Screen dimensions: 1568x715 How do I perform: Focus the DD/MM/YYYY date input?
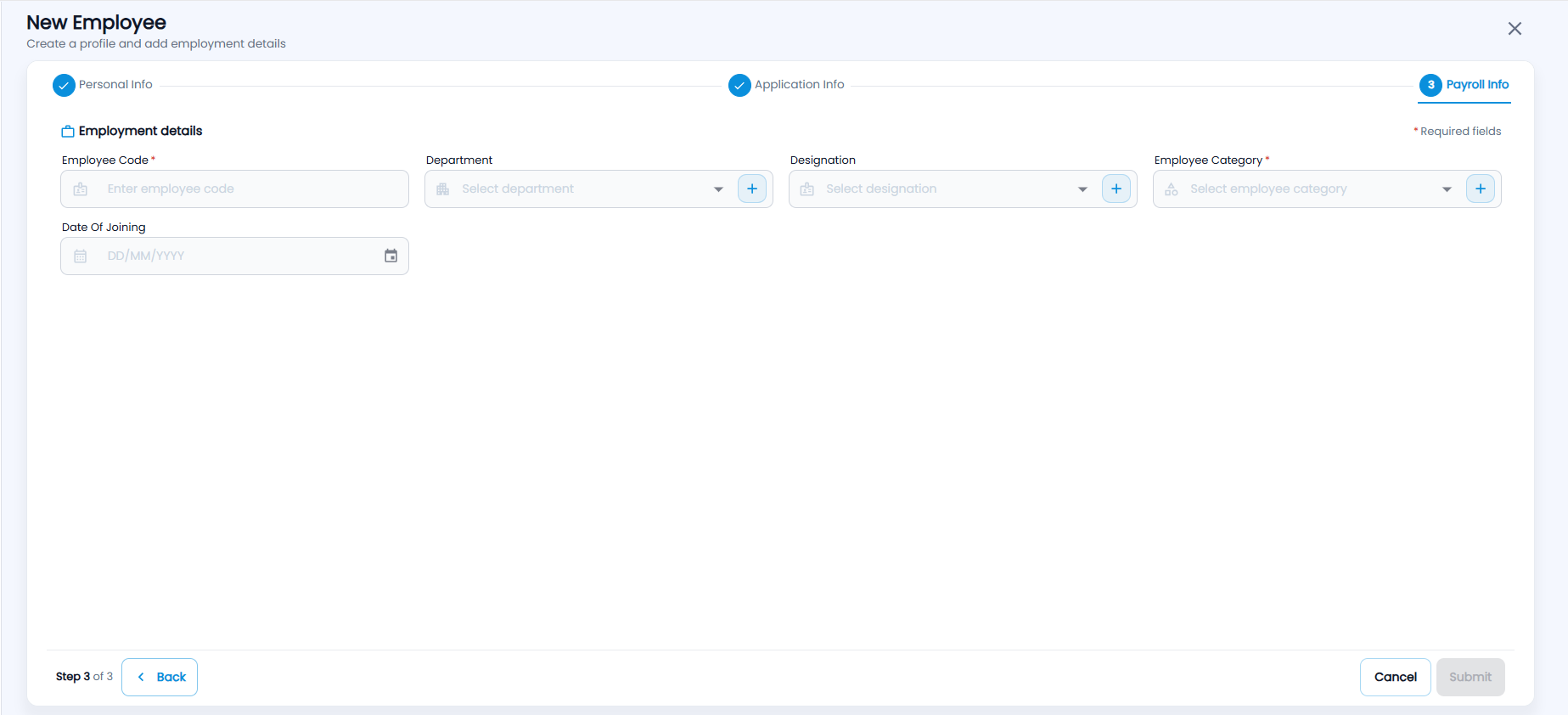[234, 256]
